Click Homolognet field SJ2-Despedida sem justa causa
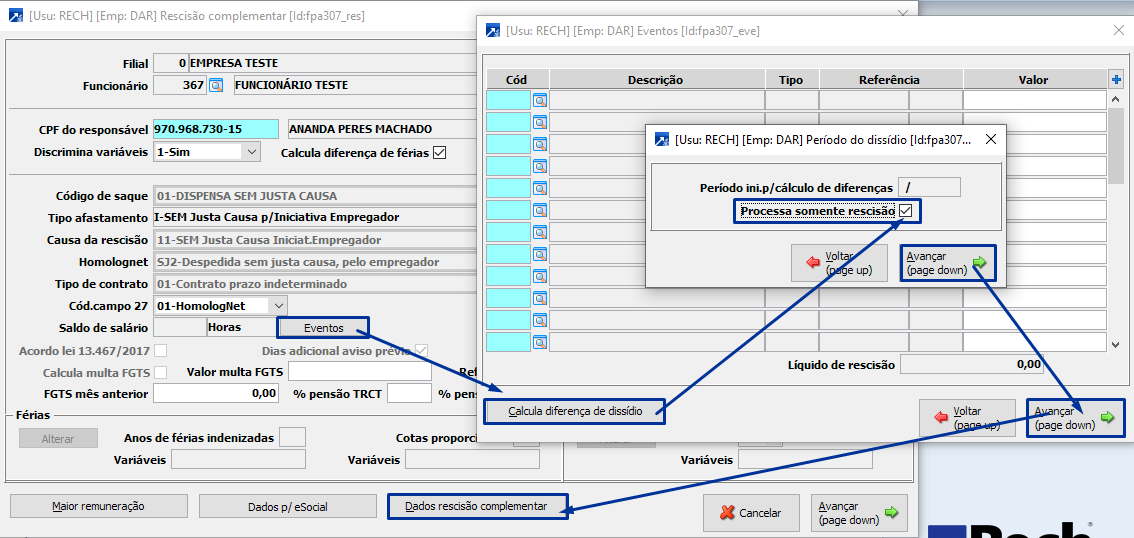This screenshot has width=1134, height=538. [x=315, y=262]
